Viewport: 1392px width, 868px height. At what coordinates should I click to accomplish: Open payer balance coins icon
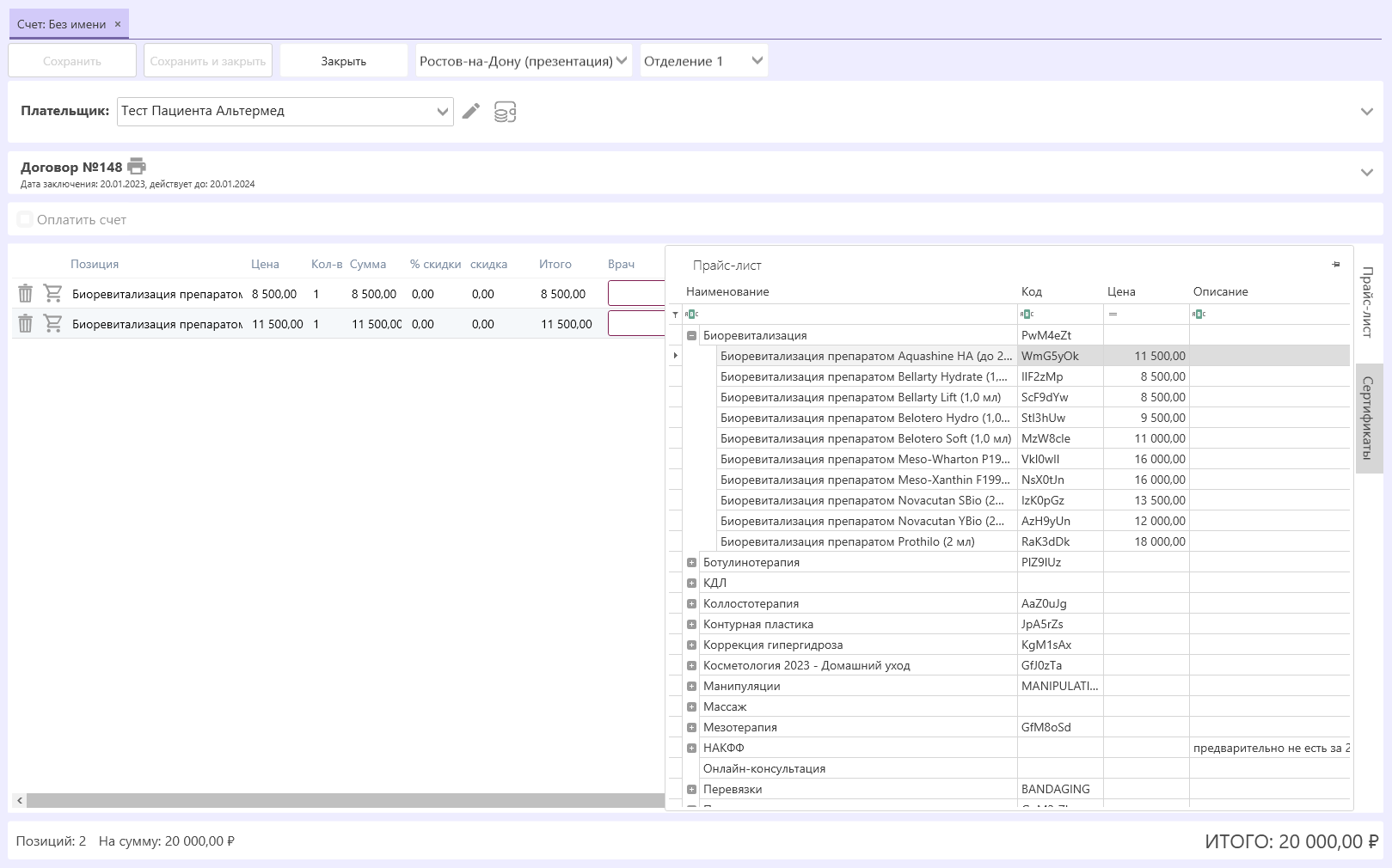click(x=505, y=112)
